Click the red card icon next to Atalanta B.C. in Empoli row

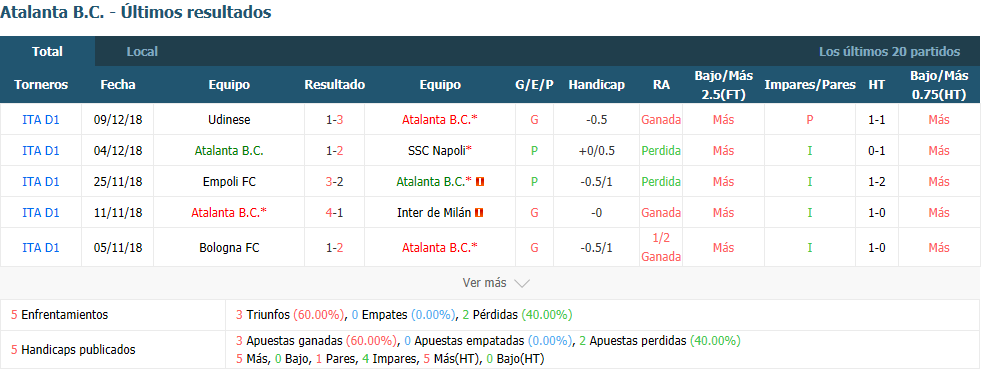click(x=480, y=182)
